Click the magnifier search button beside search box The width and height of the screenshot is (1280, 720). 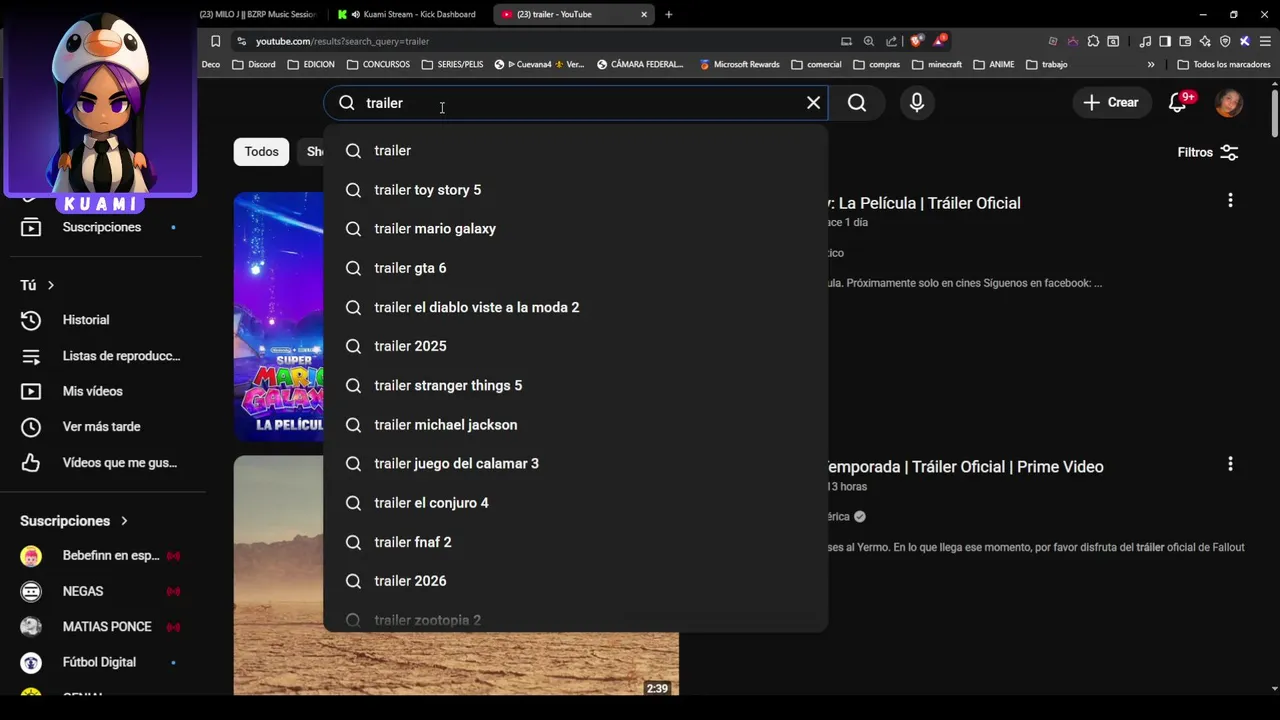pyautogui.click(x=857, y=103)
